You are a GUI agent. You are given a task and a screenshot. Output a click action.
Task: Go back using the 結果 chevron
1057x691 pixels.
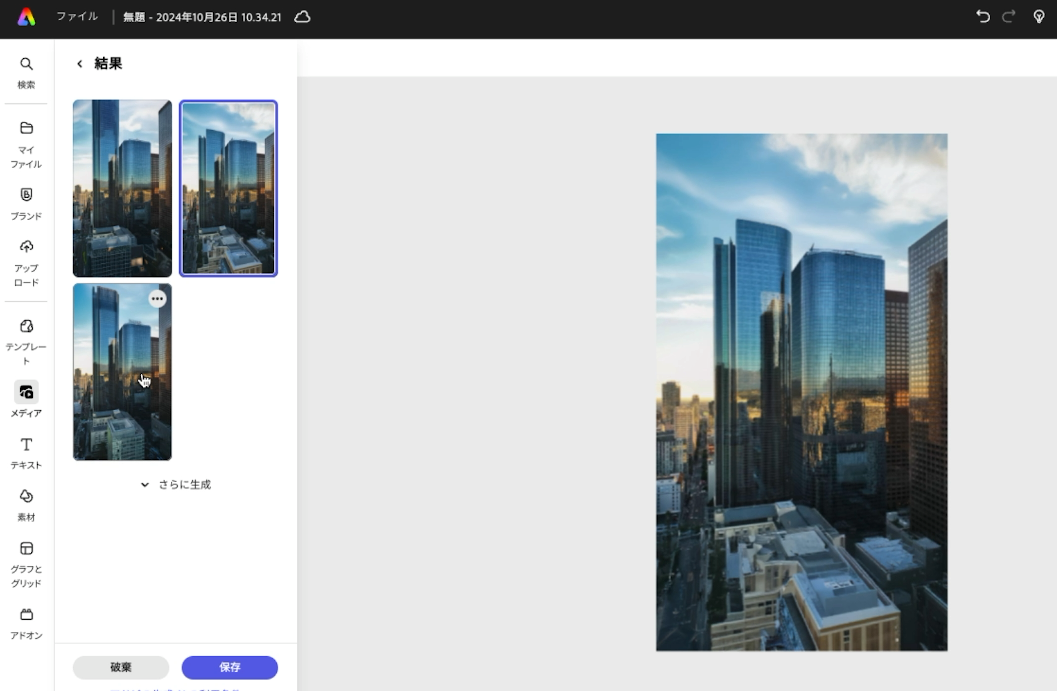click(80, 64)
